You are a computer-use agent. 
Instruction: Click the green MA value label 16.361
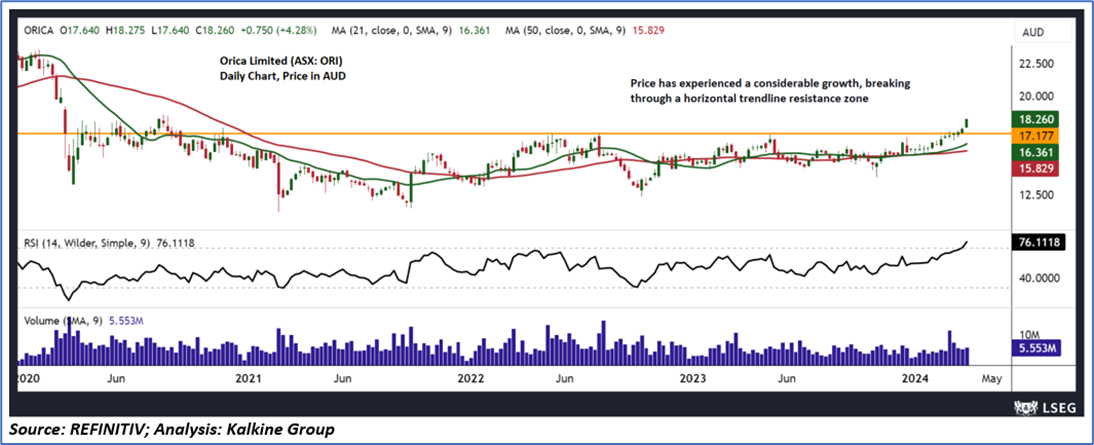1035,151
